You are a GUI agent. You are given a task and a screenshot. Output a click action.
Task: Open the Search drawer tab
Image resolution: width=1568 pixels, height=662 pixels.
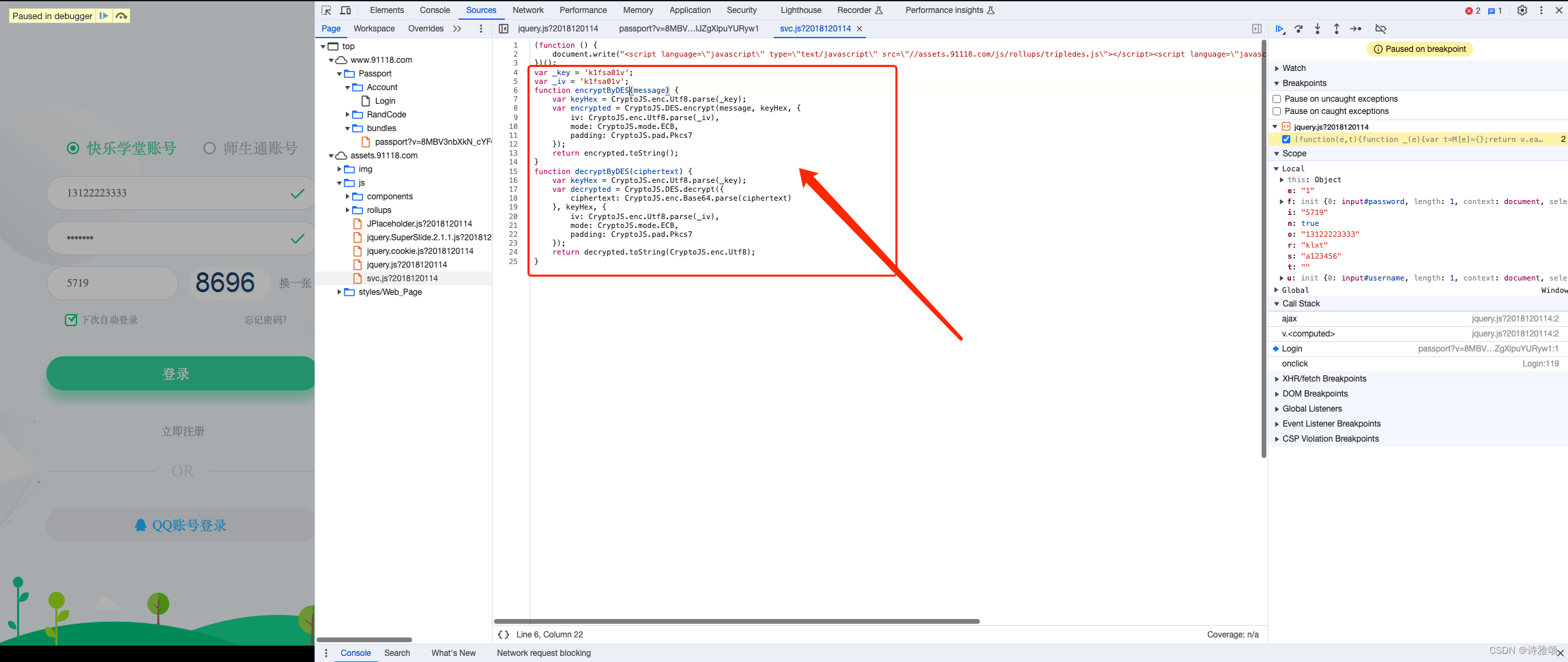coord(397,653)
